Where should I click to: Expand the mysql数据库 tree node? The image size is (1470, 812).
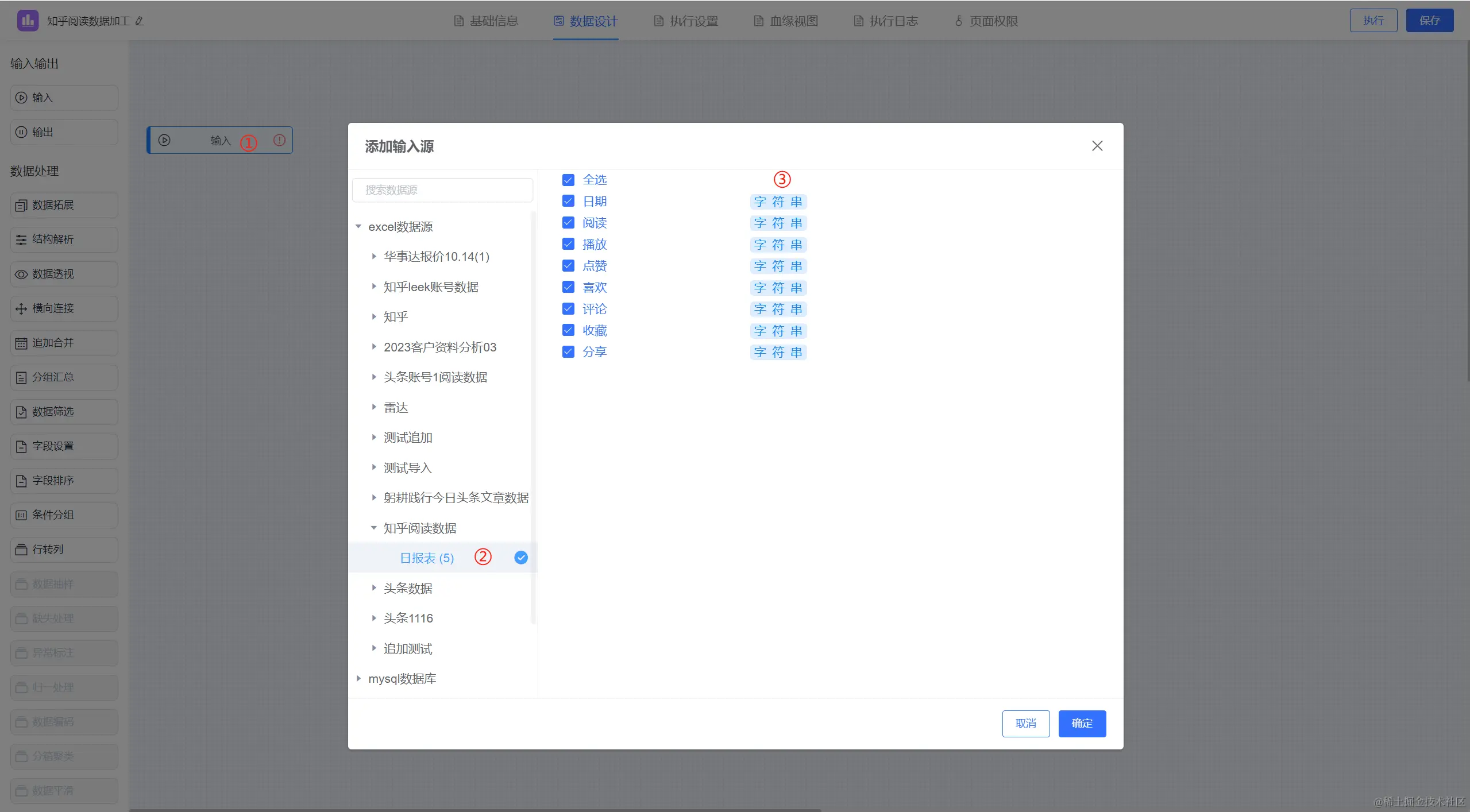click(358, 679)
